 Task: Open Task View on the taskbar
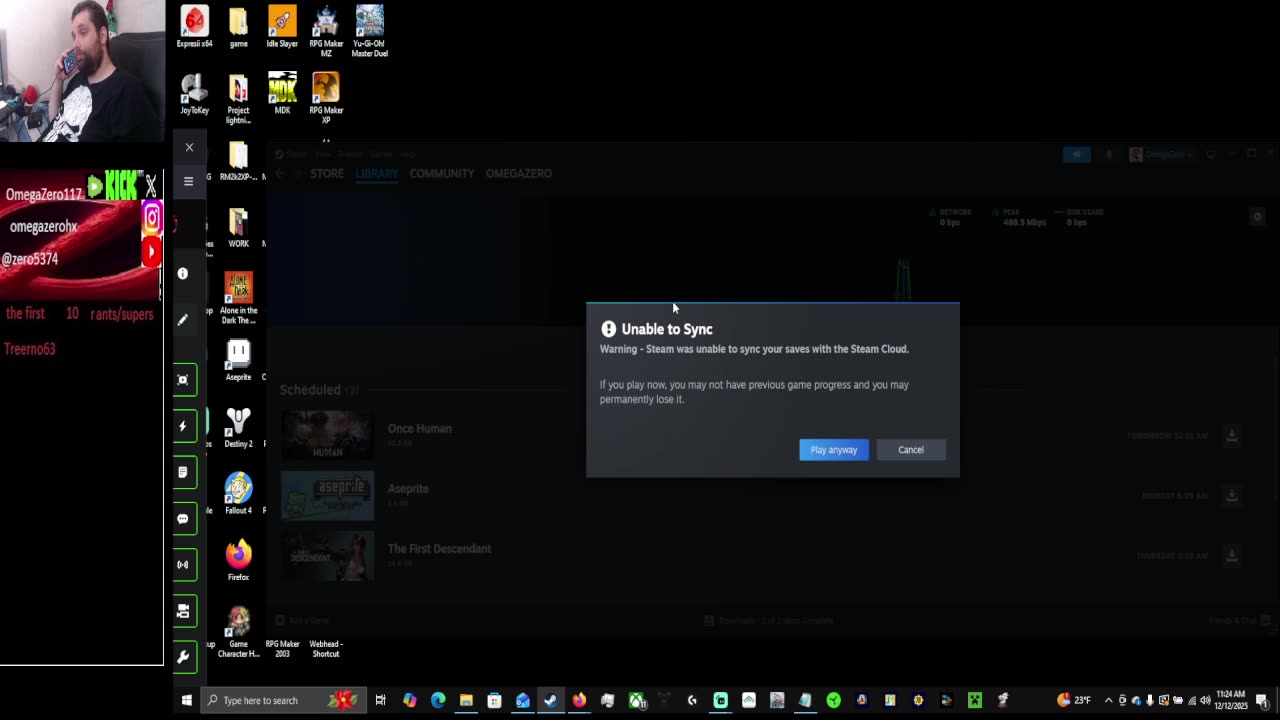pos(380,700)
